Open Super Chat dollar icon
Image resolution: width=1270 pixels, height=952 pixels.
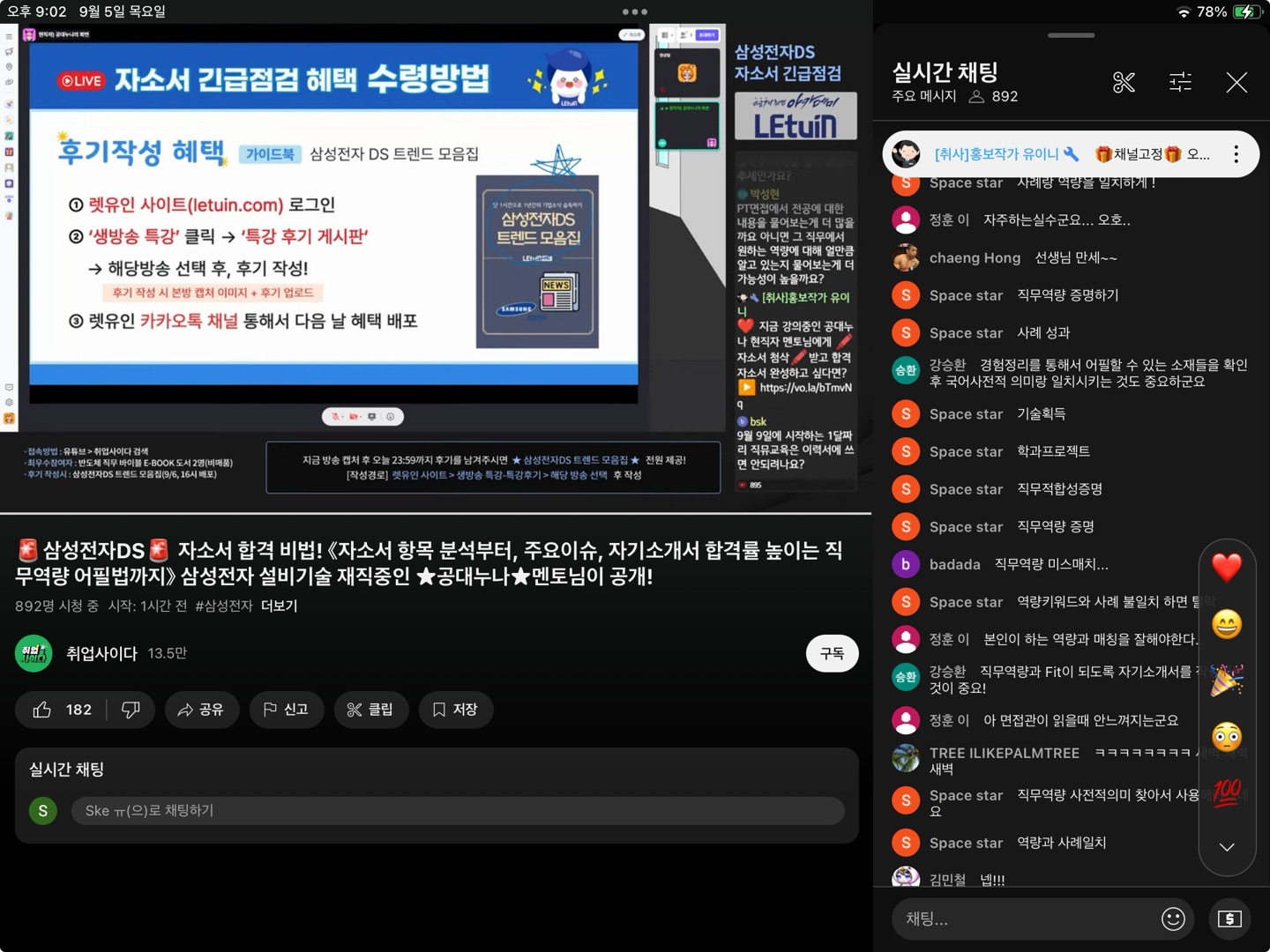click(1229, 919)
